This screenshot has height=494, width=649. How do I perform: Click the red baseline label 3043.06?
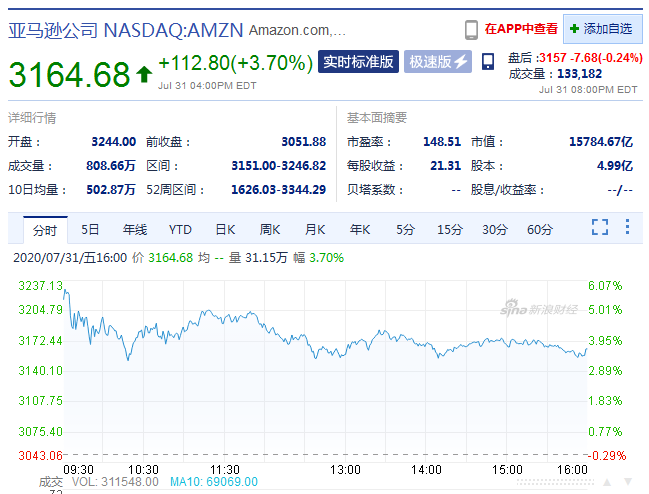pos(40,456)
